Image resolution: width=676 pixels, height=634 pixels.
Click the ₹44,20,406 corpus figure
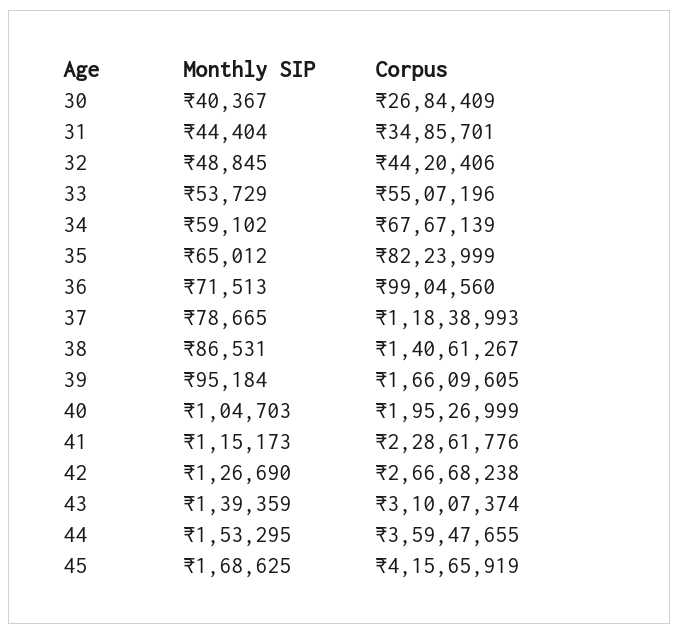(x=435, y=163)
